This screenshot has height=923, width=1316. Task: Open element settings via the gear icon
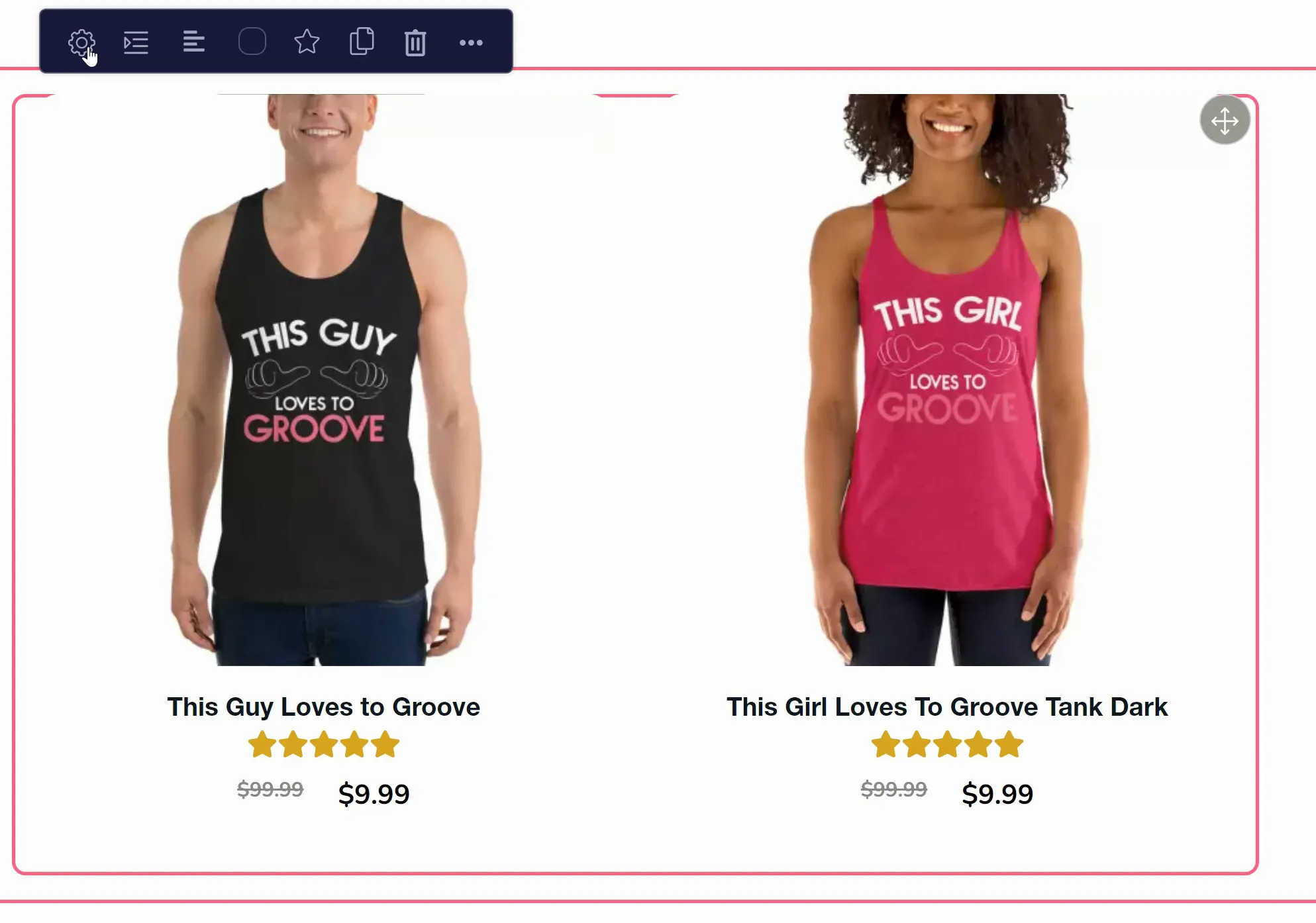(x=81, y=43)
